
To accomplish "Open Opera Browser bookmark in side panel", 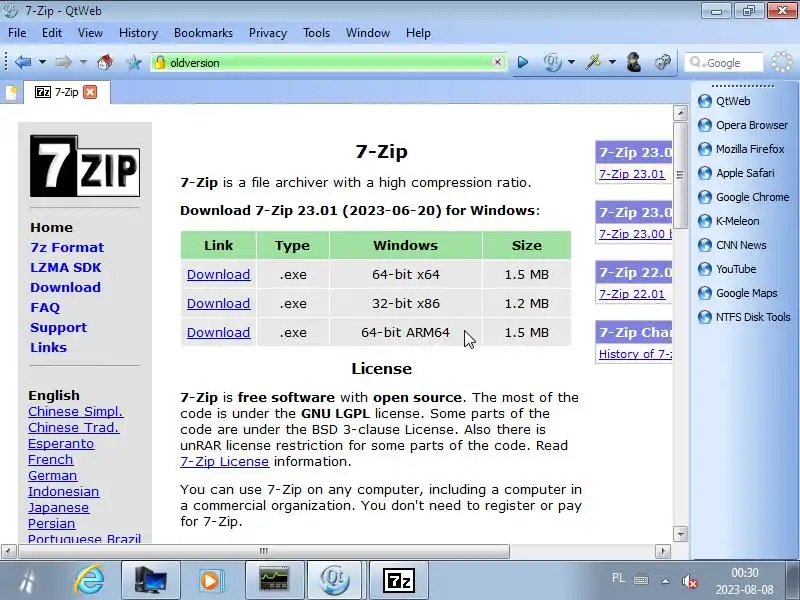I will (x=743, y=125).
